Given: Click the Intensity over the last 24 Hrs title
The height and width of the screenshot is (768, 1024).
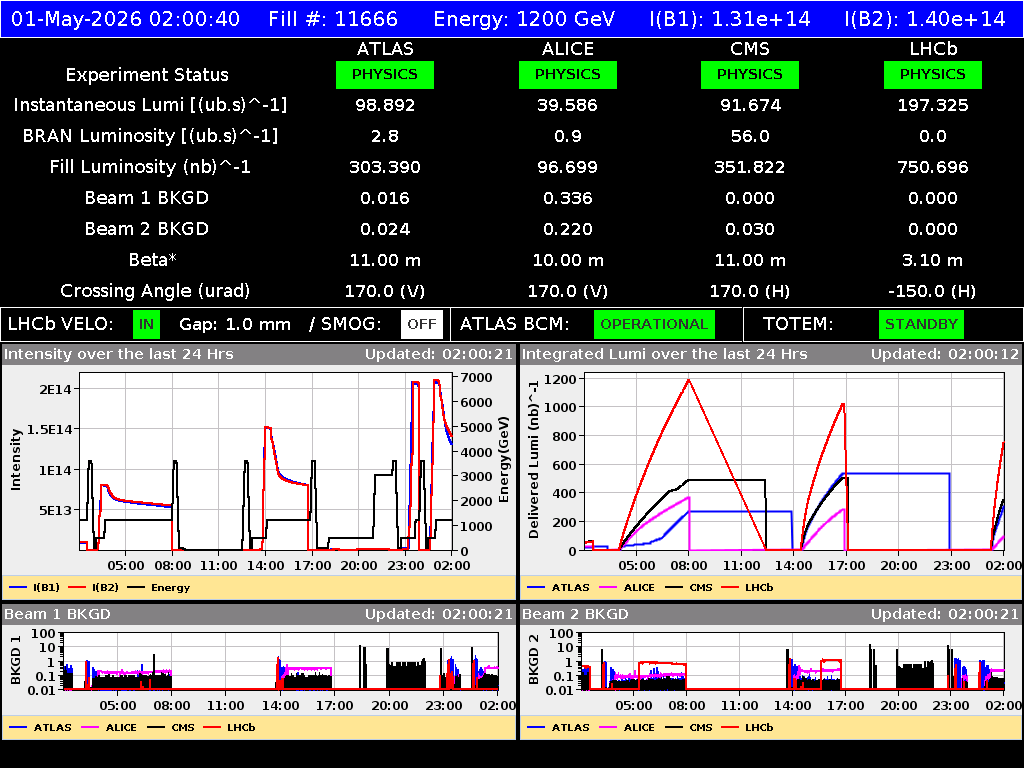Looking at the screenshot, I should (118, 354).
